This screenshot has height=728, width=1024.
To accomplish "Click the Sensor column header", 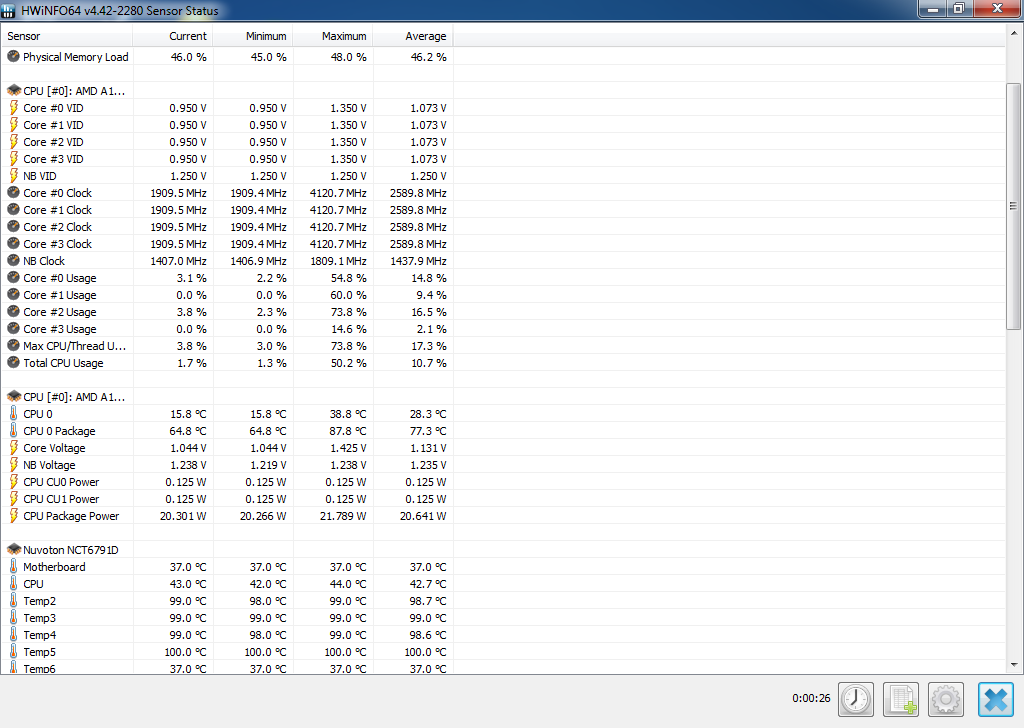I will pyautogui.click(x=67, y=37).
